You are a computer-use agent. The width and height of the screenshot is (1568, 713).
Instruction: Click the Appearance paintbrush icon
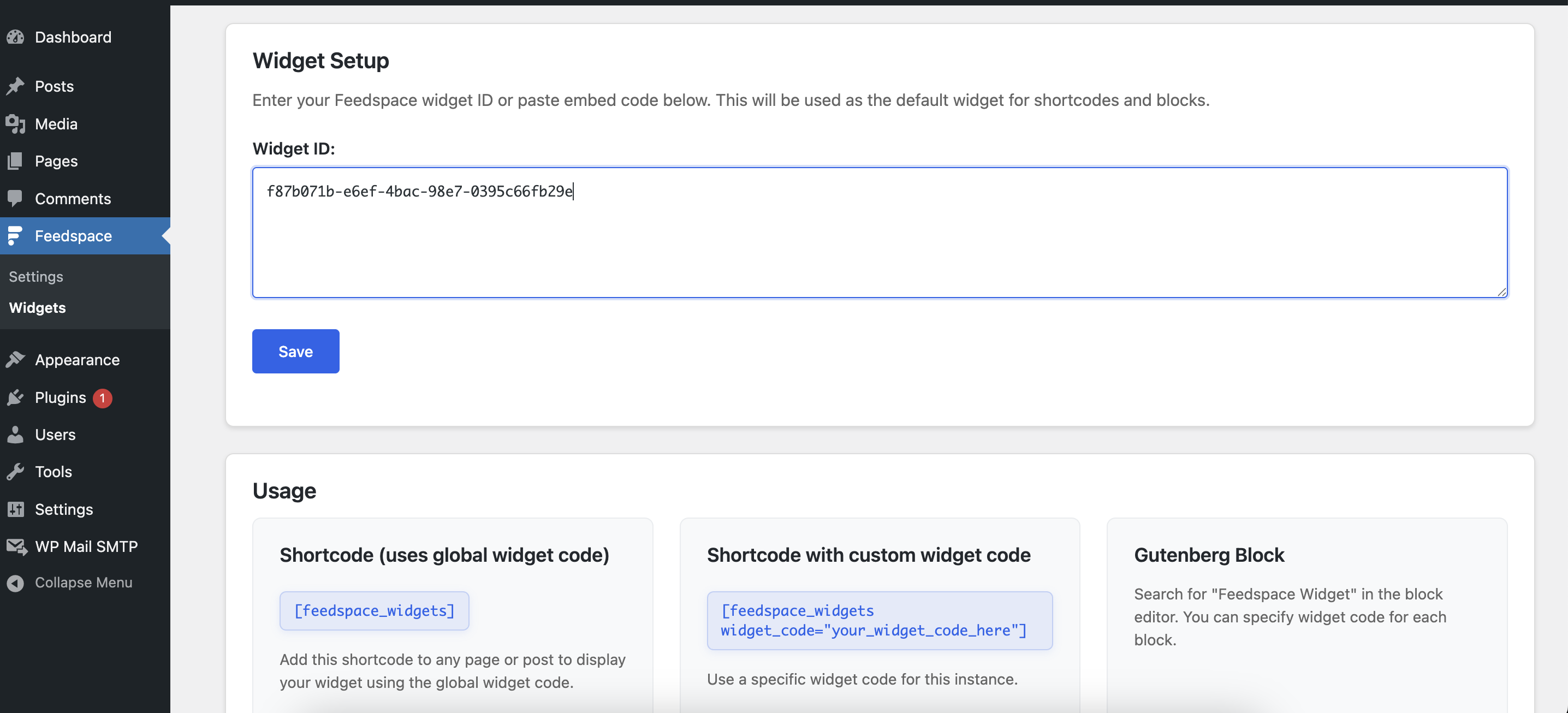point(15,360)
